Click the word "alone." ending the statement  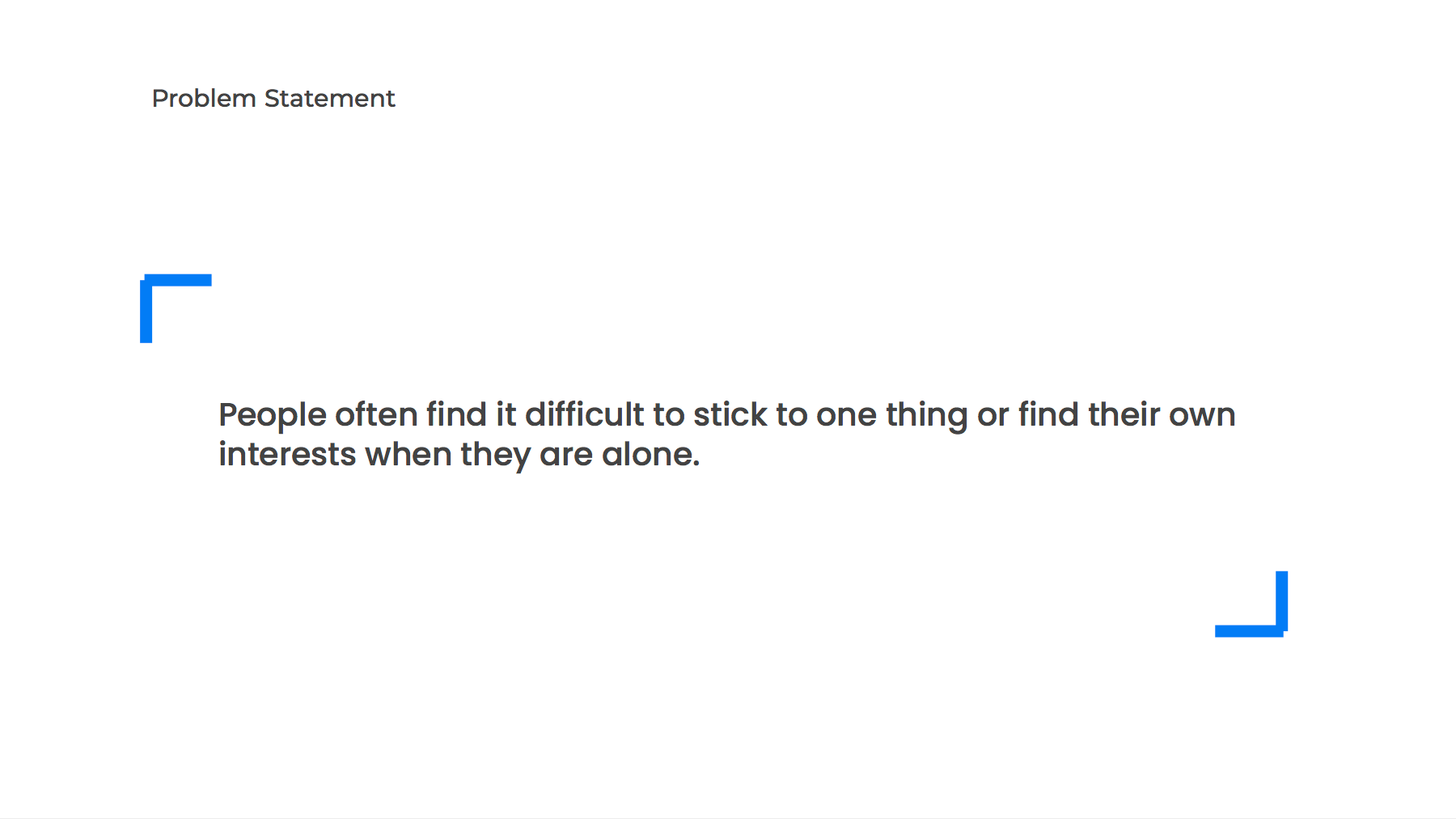(650, 454)
